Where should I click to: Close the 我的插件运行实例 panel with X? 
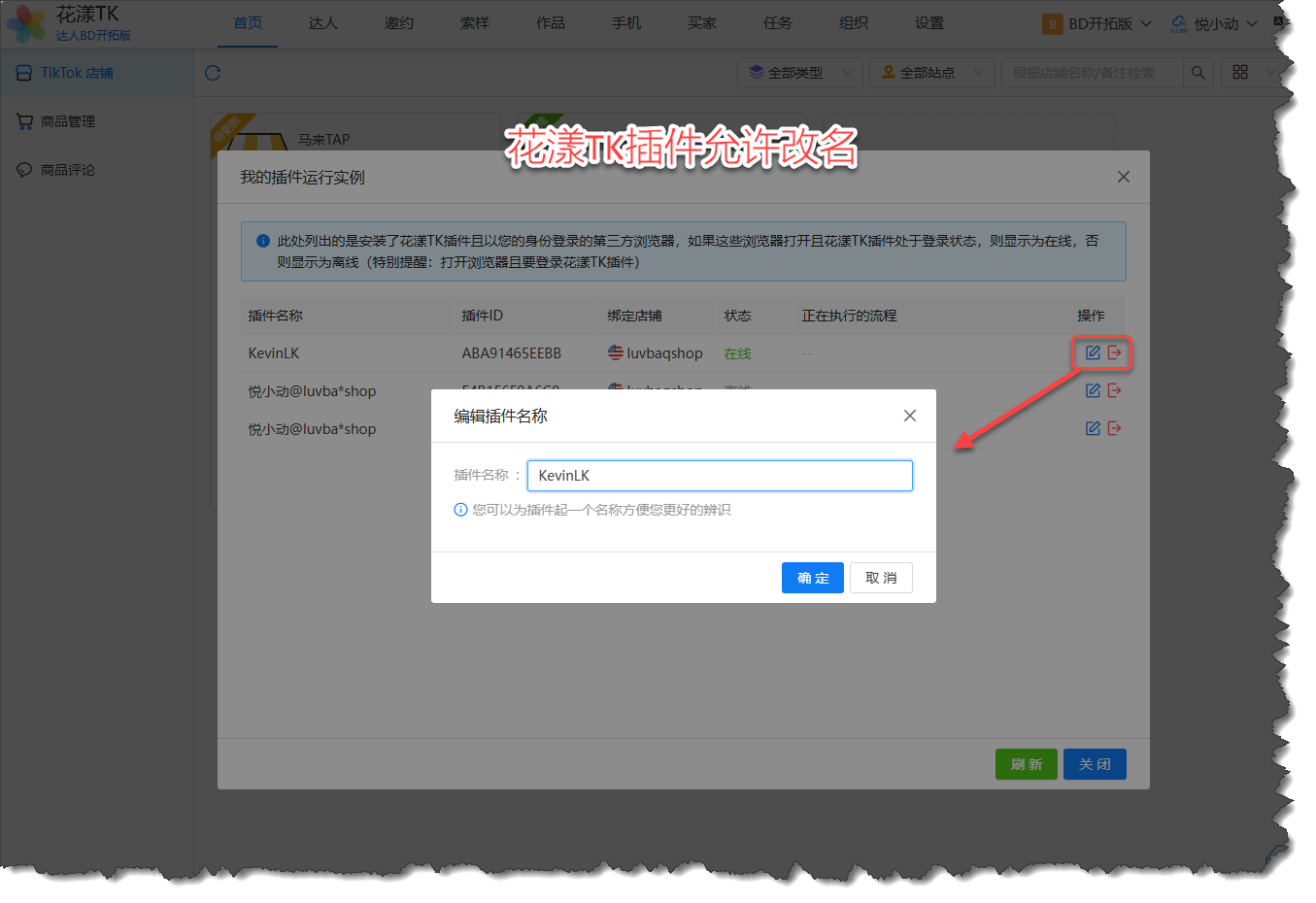pyautogui.click(x=1123, y=177)
